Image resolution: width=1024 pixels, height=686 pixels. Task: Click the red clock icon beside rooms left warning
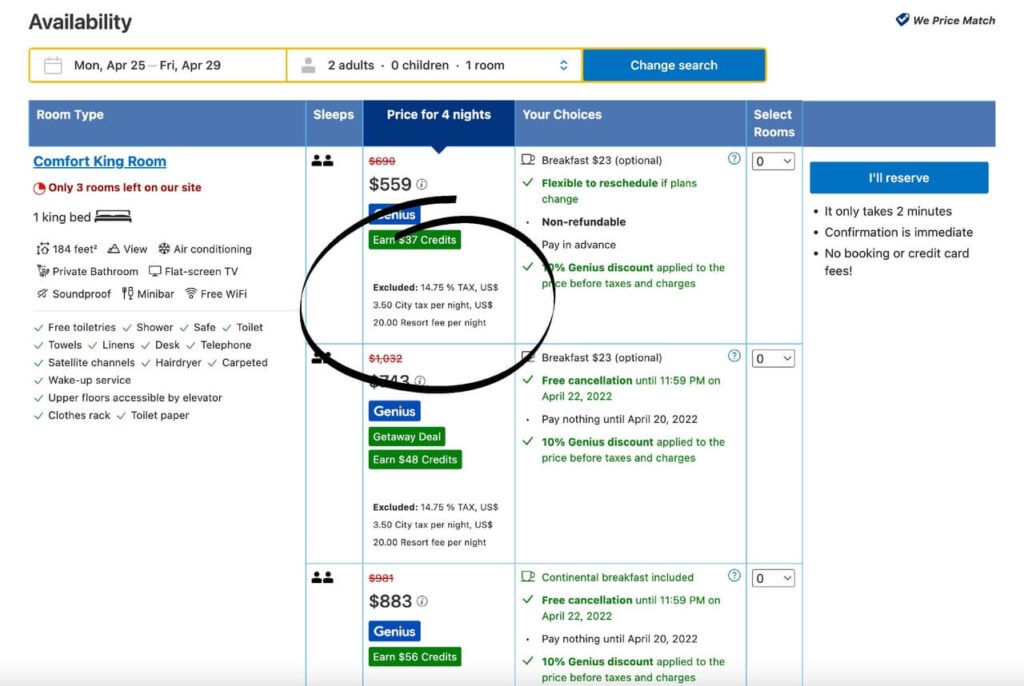point(39,188)
